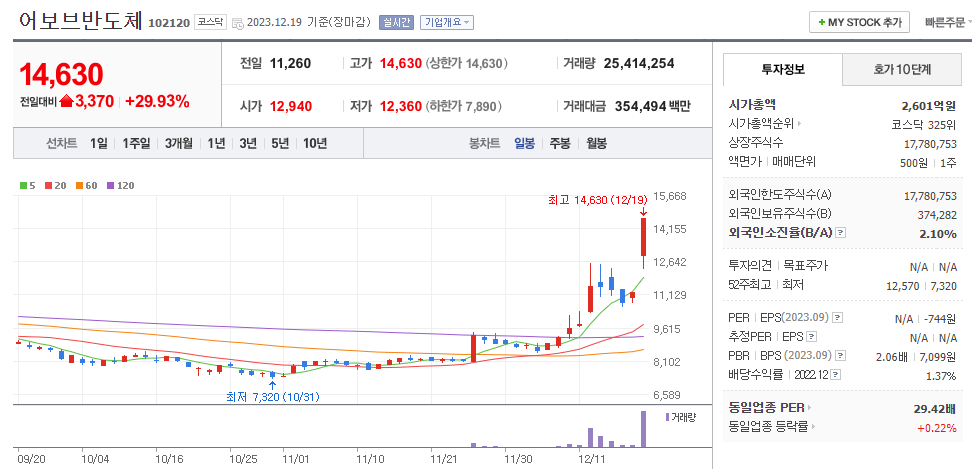Screen dimensions: 972x469
Task: Click the purple 120-day moving average legend
Action: point(120,185)
